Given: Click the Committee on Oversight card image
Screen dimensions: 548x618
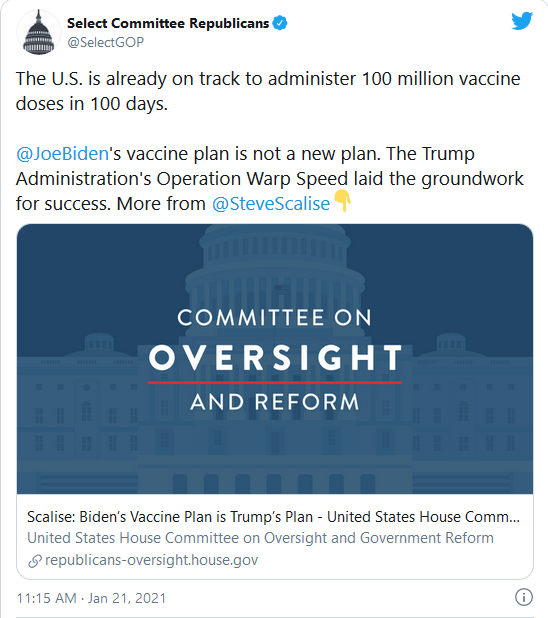Looking at the screenshot, I should coord(275,359).
